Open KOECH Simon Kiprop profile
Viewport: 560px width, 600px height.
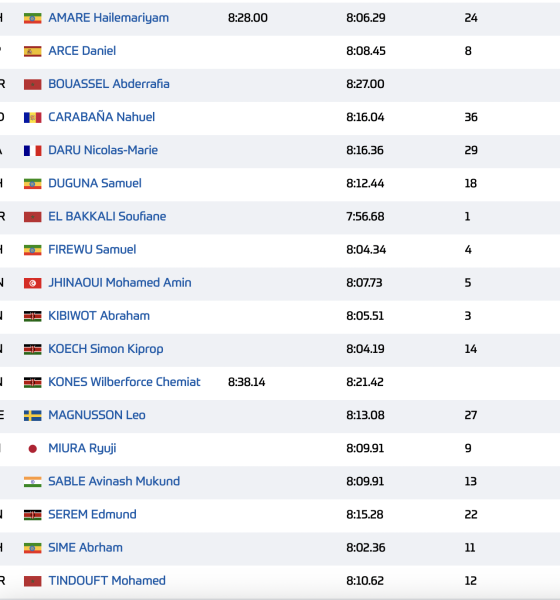[106, 349]
